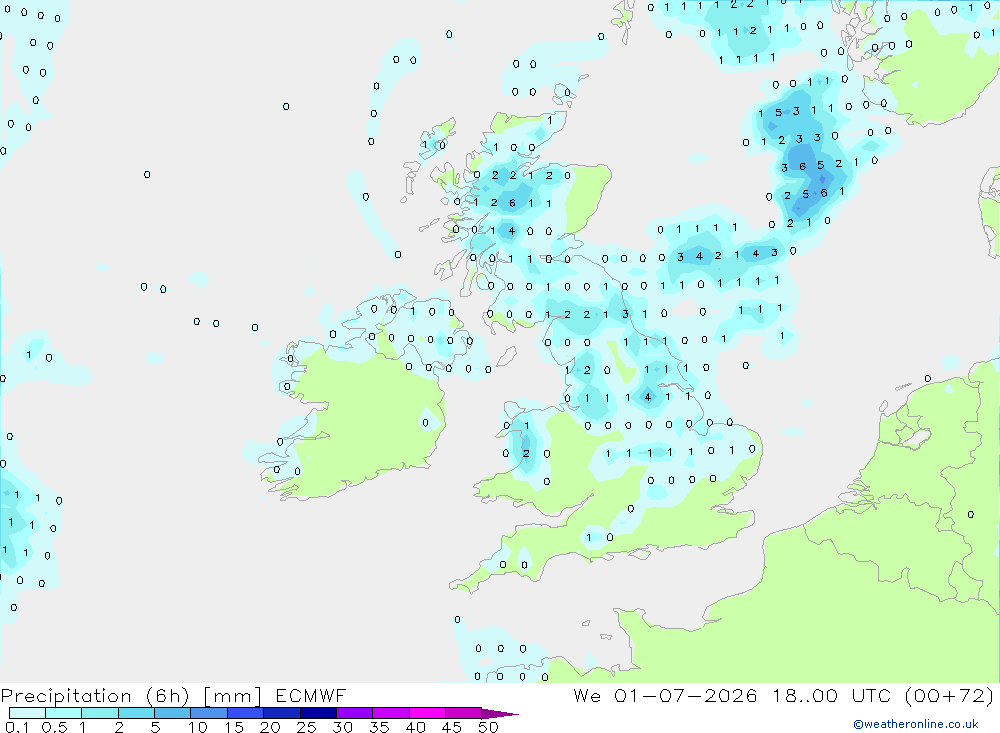
Task: Click the "15" legend scale value
Action: point(234,727)
